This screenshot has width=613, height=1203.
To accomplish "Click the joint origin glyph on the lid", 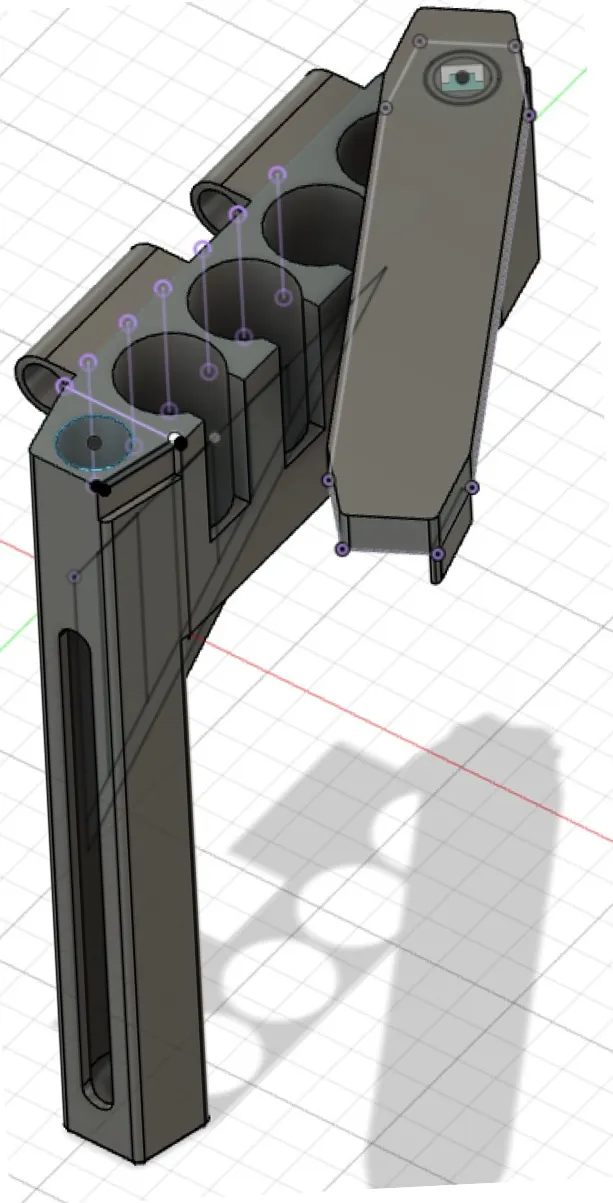I will (x=461, y=77).
